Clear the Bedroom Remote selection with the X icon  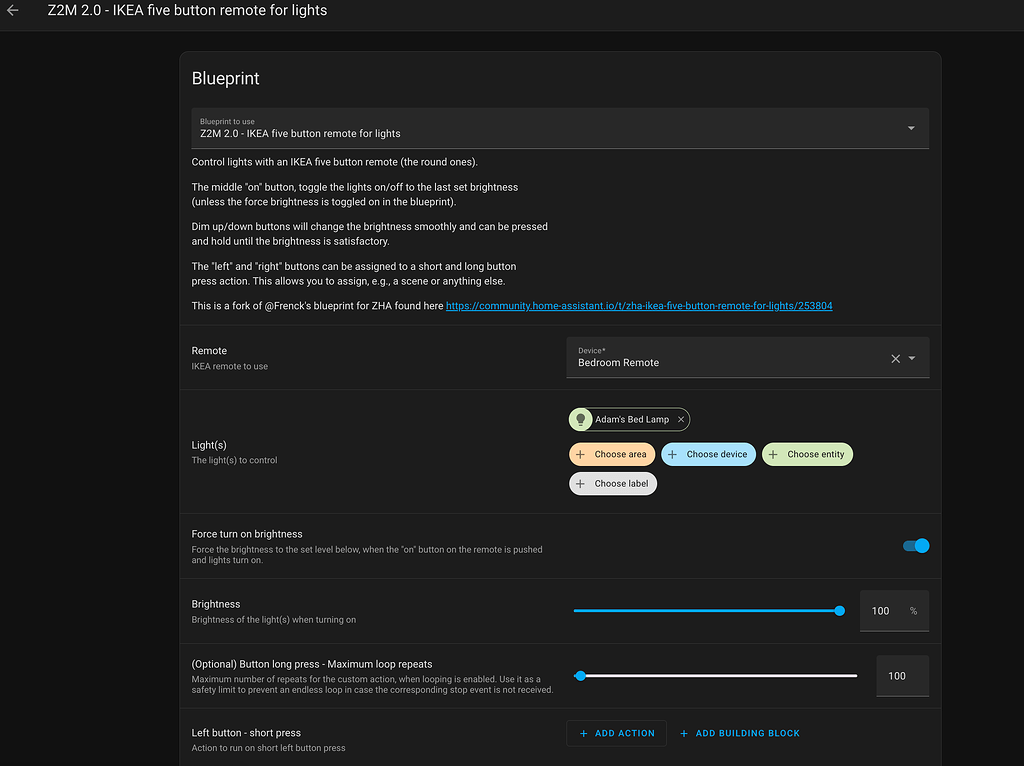coord(895,357)
